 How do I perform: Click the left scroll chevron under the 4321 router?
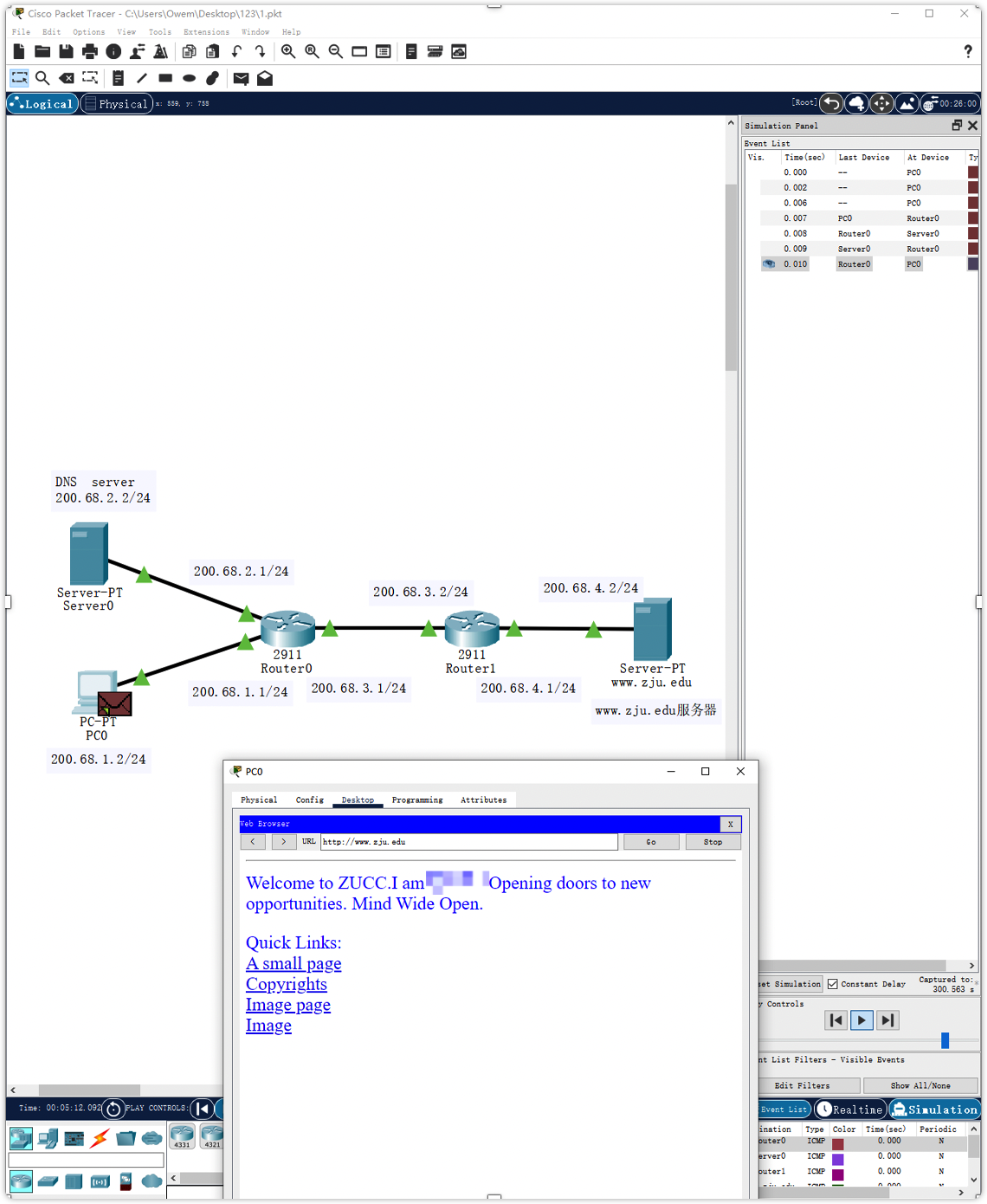coord(173,1178)
